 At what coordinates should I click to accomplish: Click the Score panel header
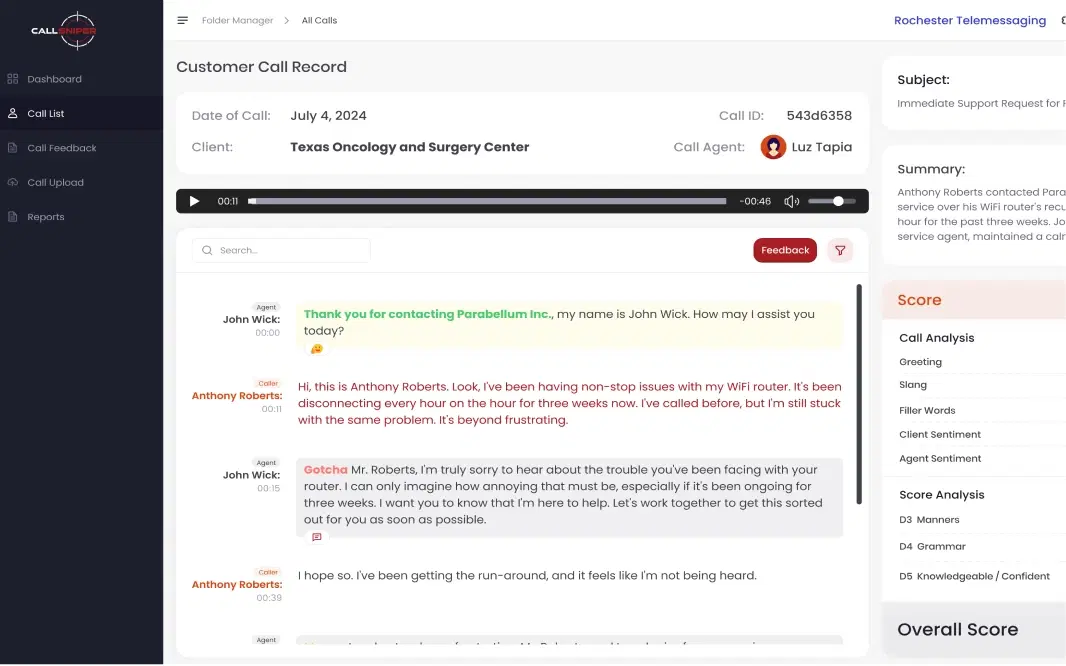click(x=974, y=300)
